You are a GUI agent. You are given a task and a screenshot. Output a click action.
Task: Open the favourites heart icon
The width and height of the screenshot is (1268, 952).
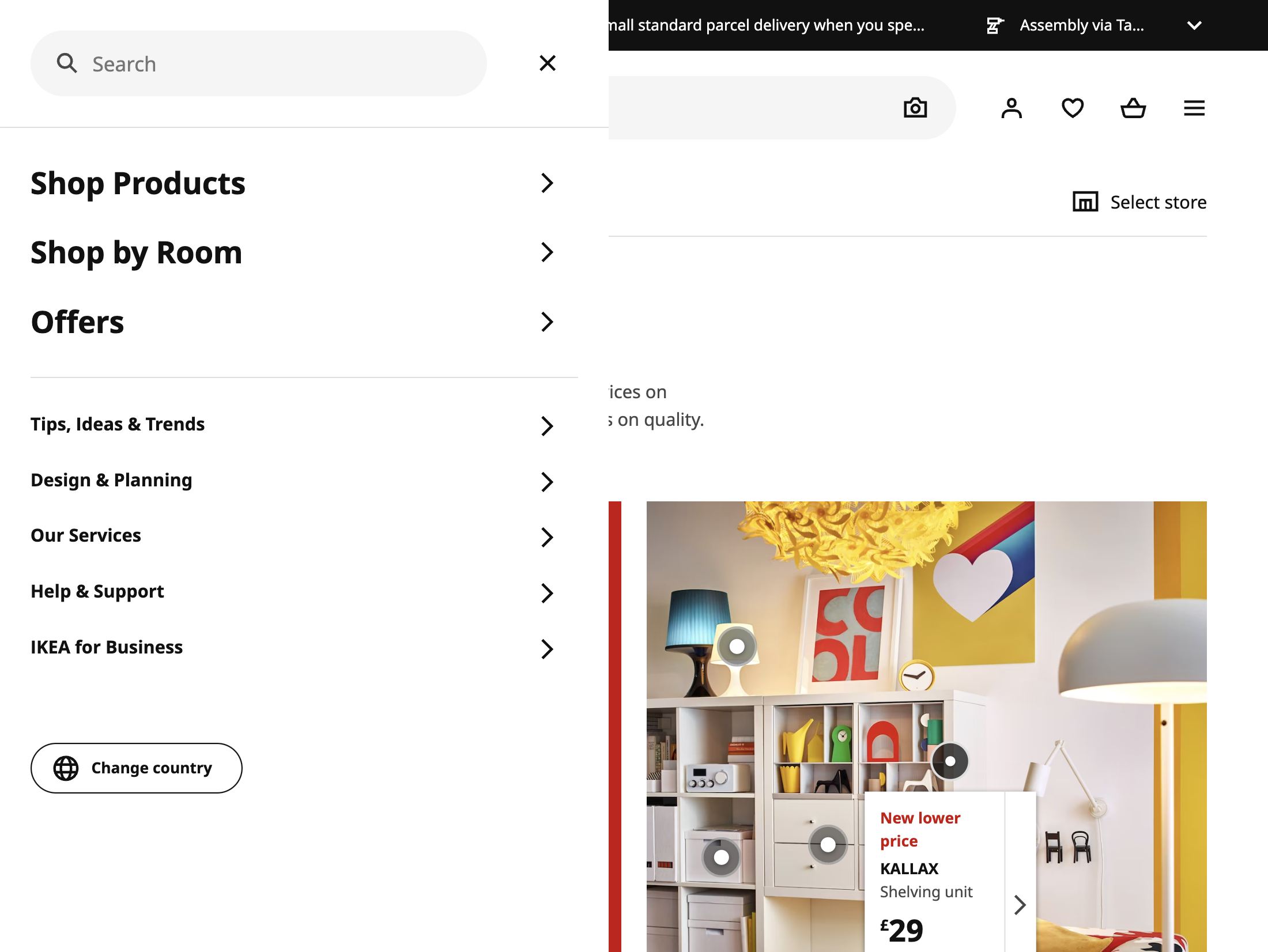(1073, 108)
